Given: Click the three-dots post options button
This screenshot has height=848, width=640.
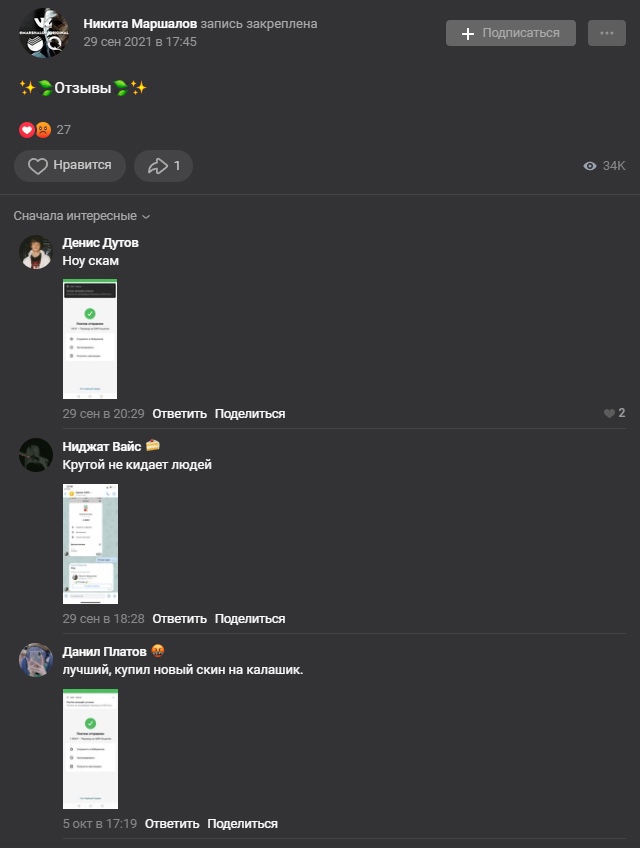Looking at the screenshot, I should 606,33.
